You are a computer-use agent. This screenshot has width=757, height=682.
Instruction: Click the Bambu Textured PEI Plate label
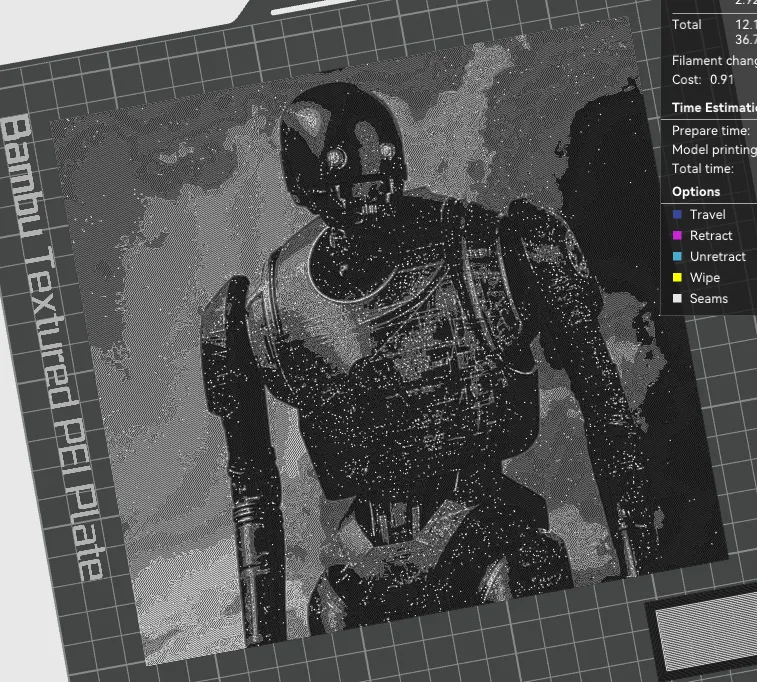point(51,347)
